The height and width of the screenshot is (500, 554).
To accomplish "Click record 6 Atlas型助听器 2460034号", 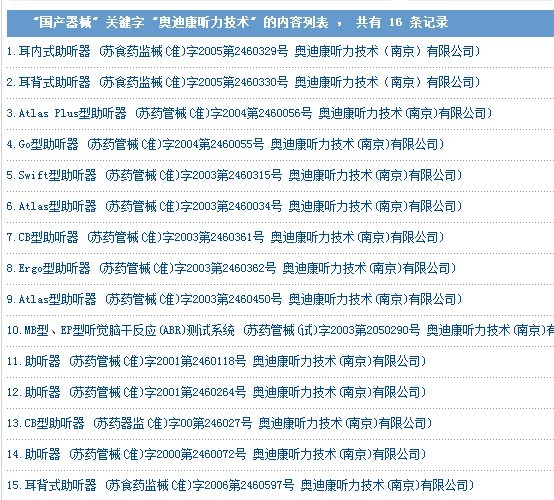I will tap(235, 206).
